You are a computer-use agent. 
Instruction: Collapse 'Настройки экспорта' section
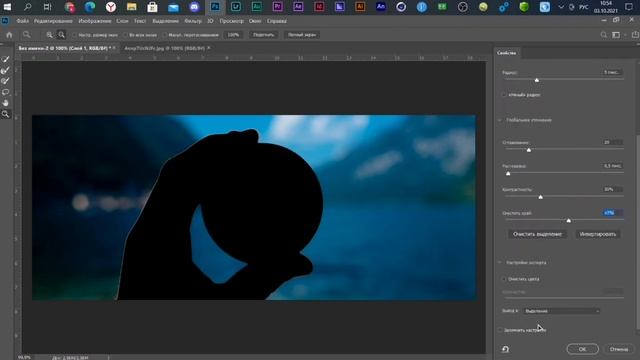click(x=500, y=262)
